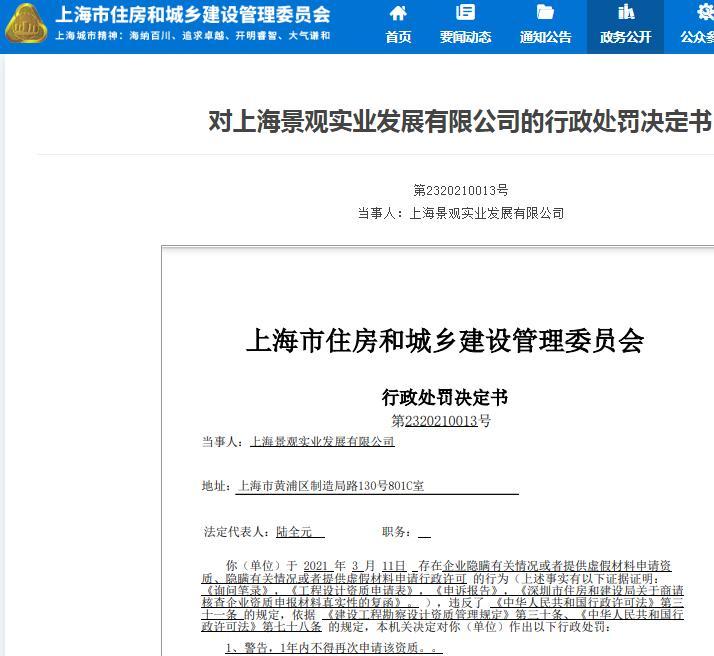Click document number 第2320210013号 under page heading
The height and width of the screenshot is (656, 714).
(460, 190)
